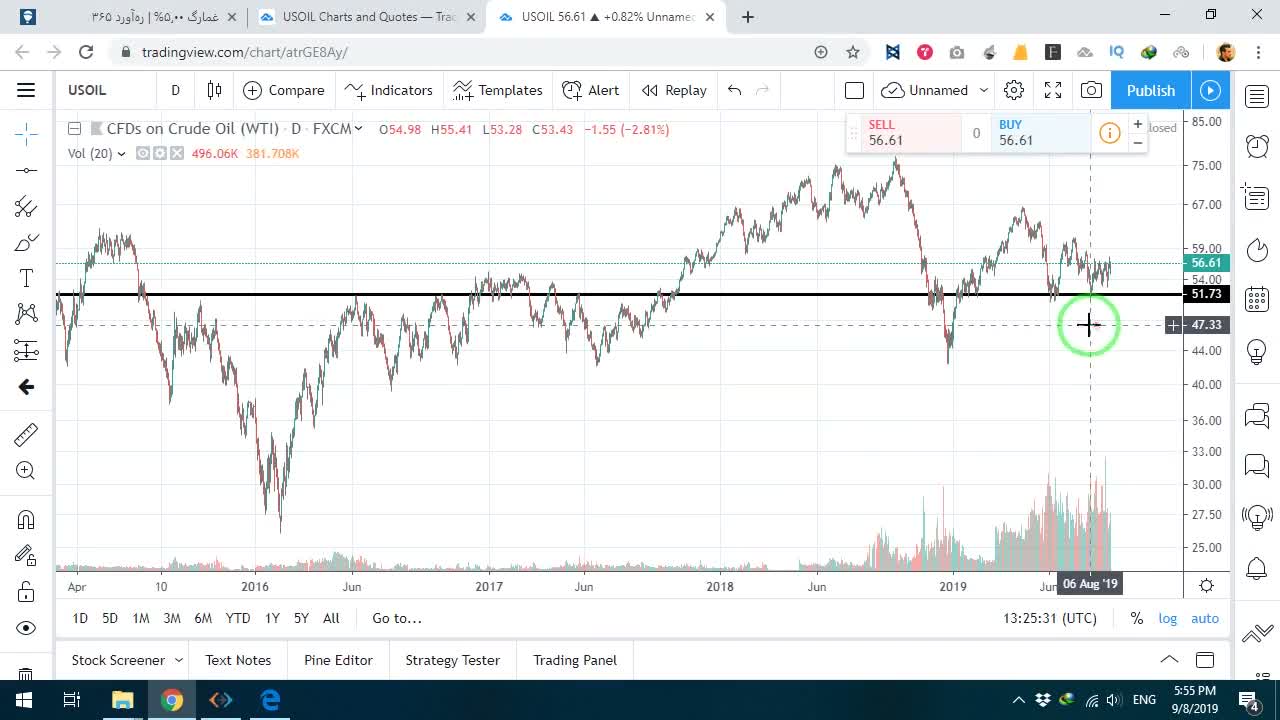Viewport: 1280px width, 720px height.
Task: Select the black horizontal line at 51.73
Action: 619,294
